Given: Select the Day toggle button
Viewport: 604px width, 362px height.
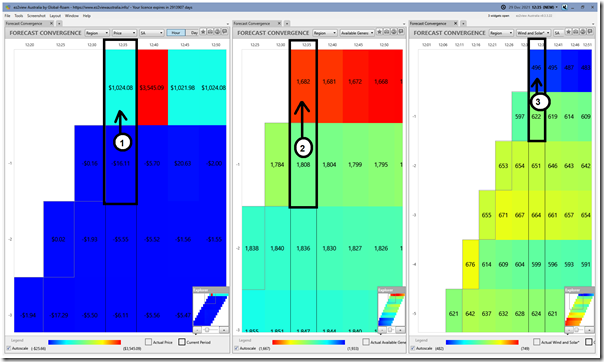Looking at the screenshot, I should 193,33.
